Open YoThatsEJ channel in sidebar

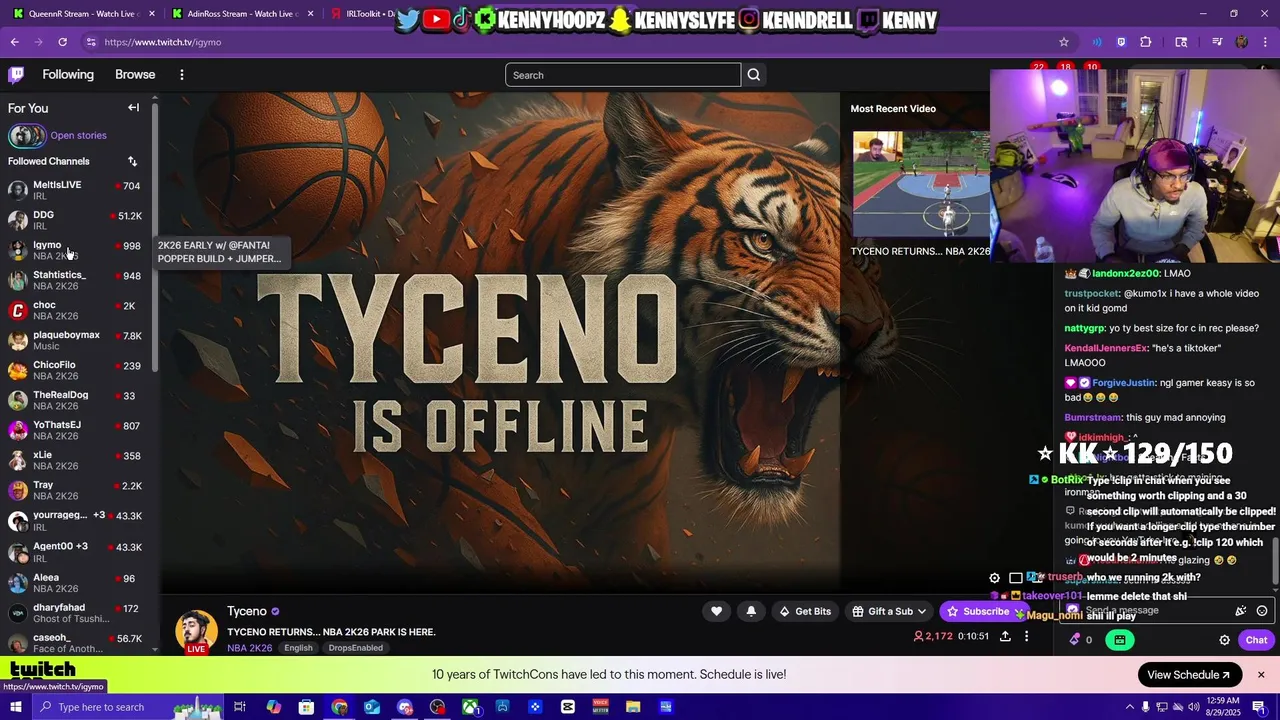point(75,430)
